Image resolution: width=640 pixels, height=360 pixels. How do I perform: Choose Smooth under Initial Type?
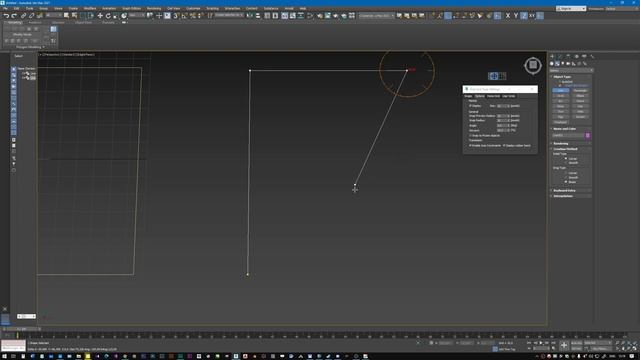[566, 162]
